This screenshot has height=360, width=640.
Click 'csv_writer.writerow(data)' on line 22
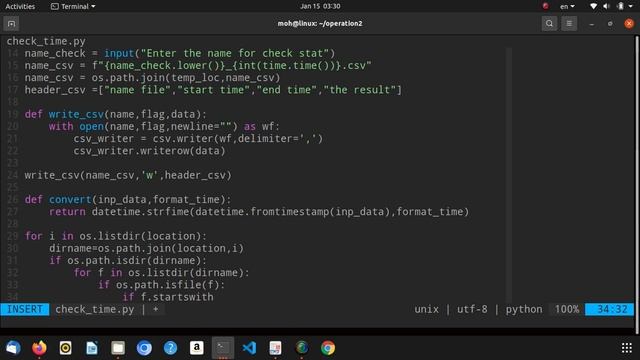[149, 151]
